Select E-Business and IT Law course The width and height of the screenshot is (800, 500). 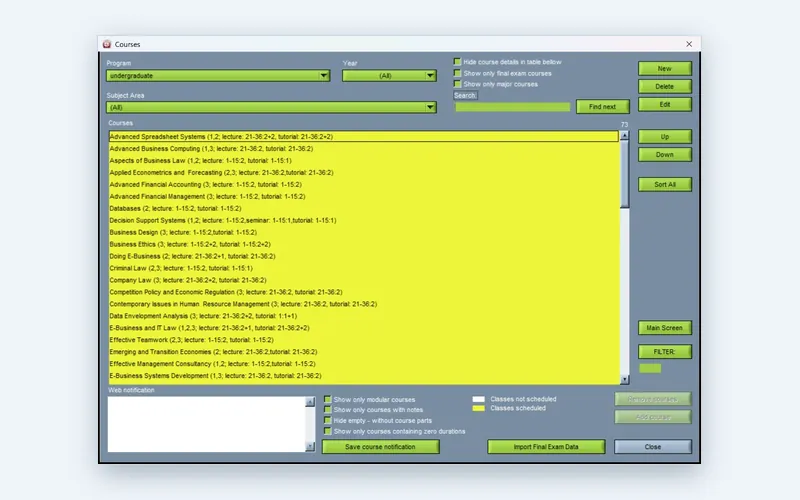coord(364,328)
